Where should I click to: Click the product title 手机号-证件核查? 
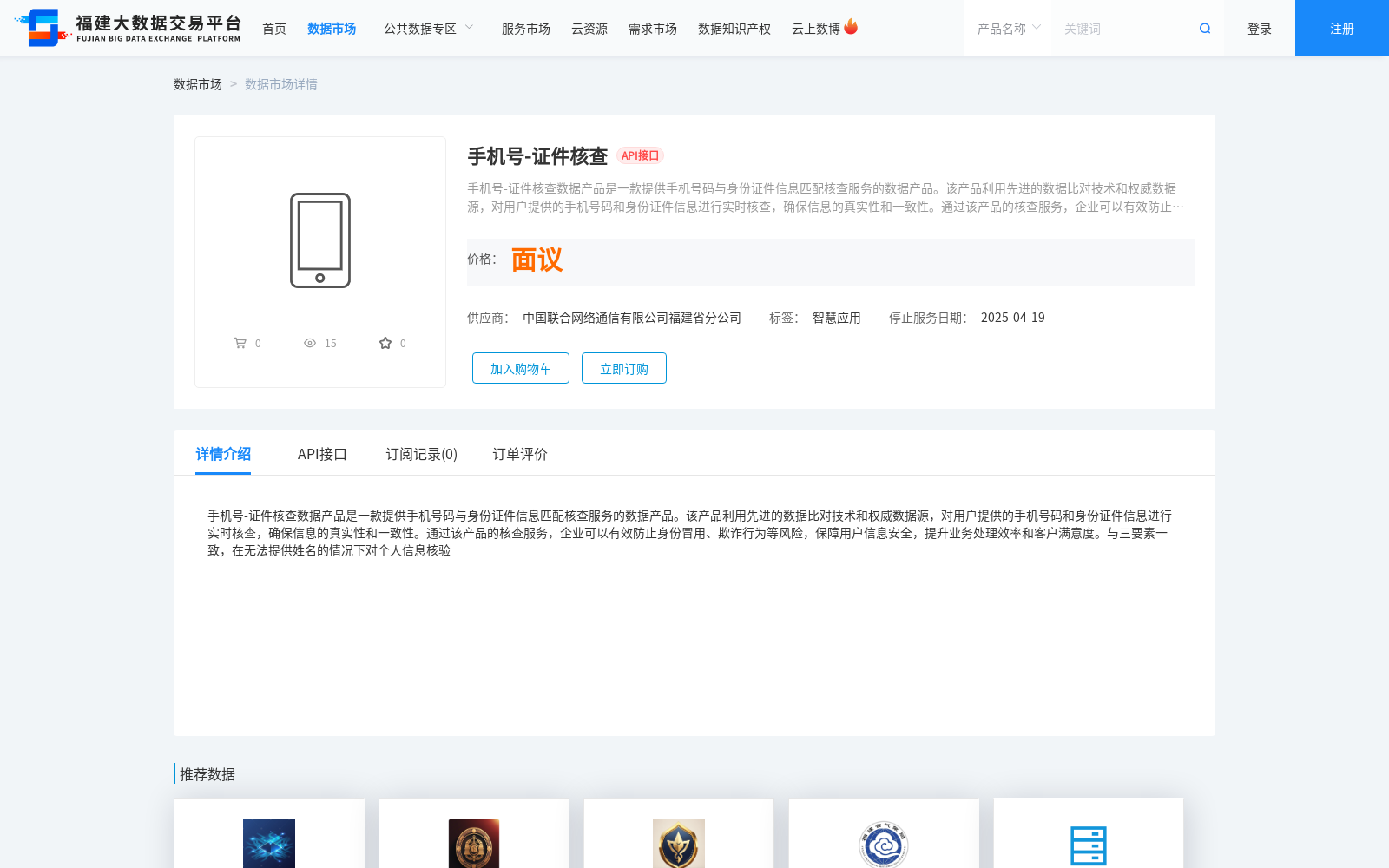537,156
